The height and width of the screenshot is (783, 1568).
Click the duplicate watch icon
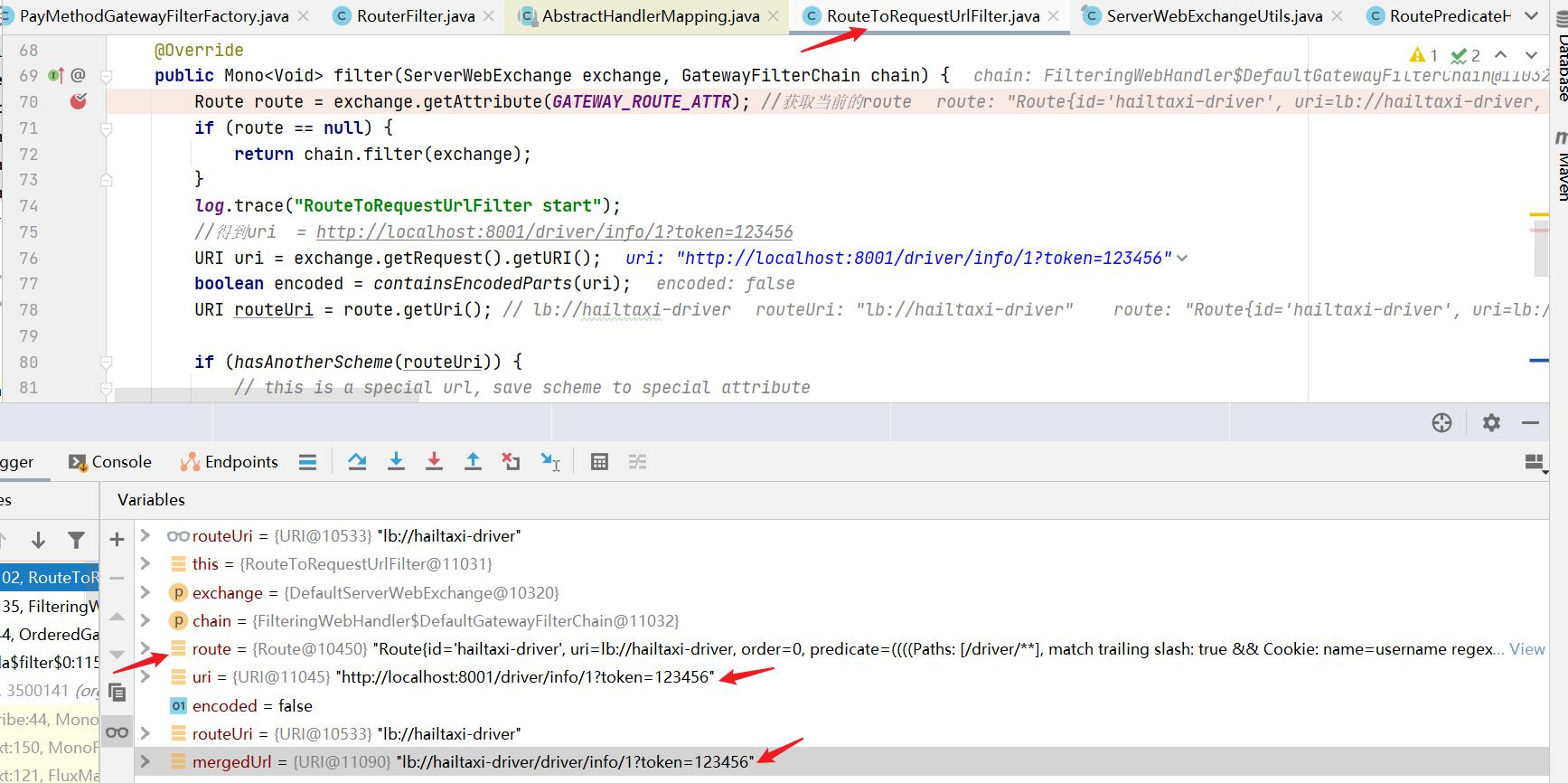coord(117,693)
